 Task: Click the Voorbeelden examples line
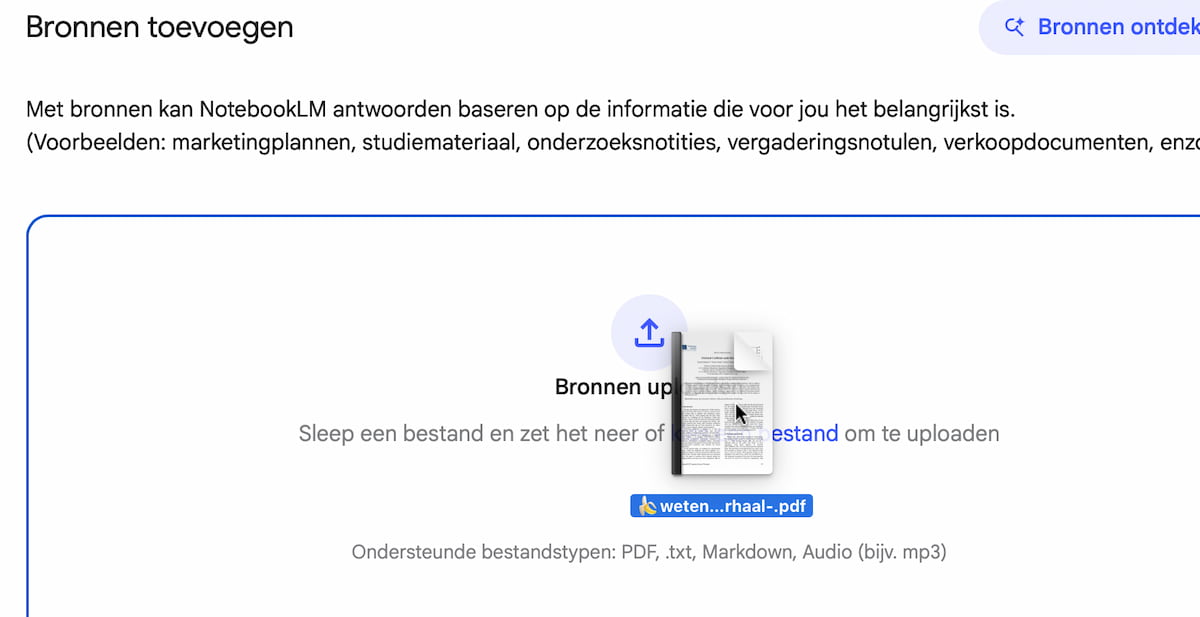tap(600, 142)
